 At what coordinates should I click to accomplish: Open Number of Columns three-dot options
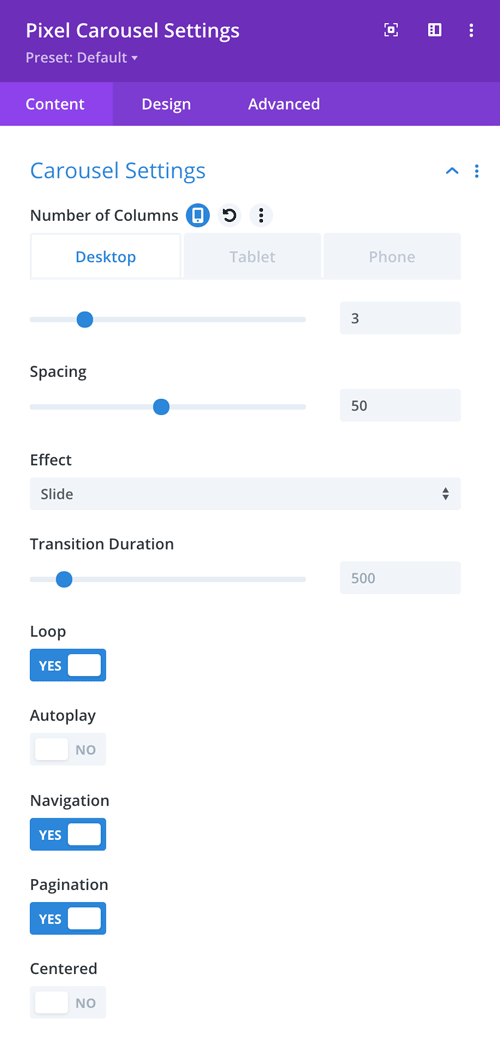tap(261, 215)
